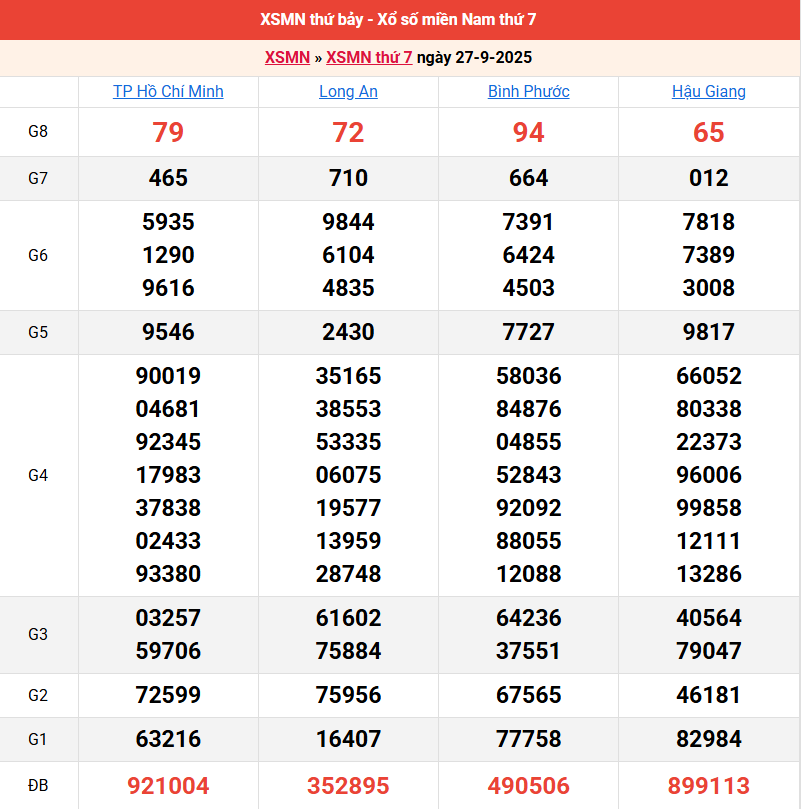Click the ĐB row label

38,786
